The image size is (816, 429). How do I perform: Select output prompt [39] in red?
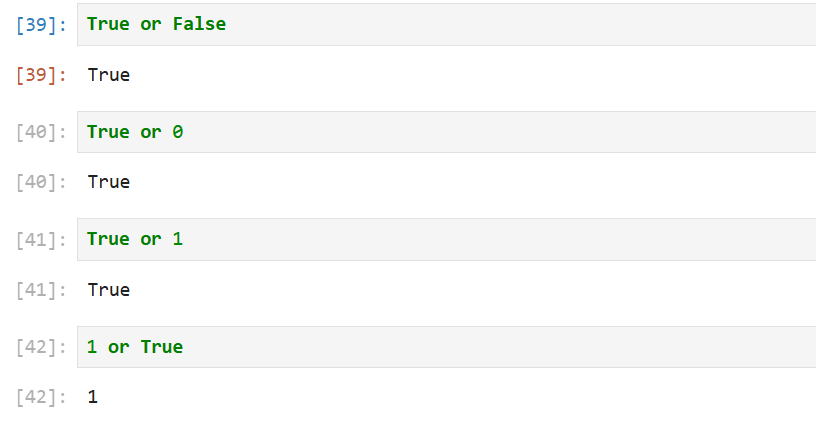pyautogui.click(x=41, y=75)
